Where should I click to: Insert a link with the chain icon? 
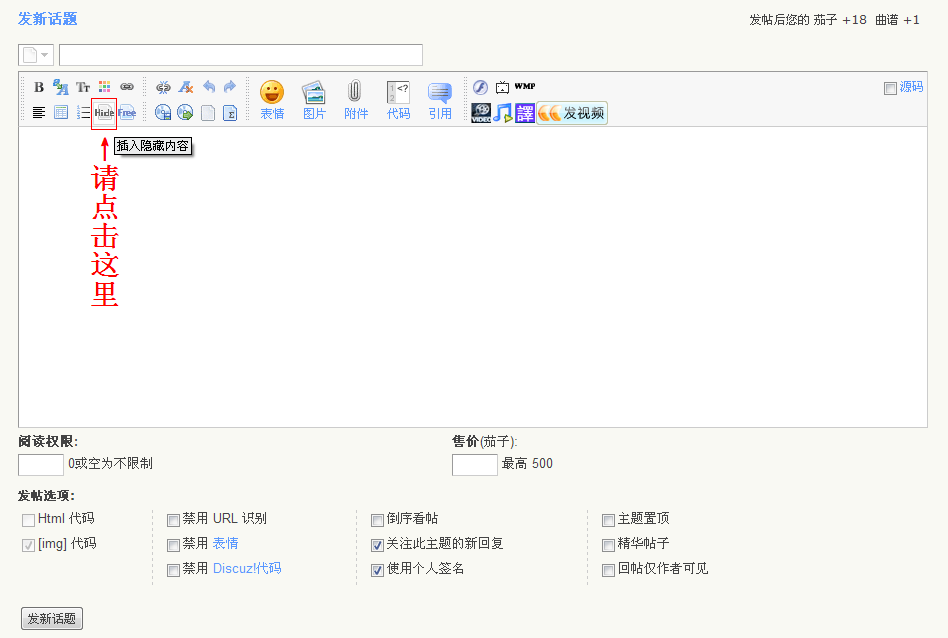point(126,87)
